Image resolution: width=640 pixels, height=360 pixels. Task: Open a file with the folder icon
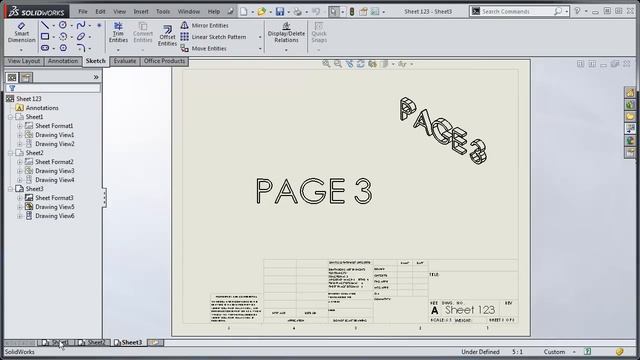pyautogui.click(x=262, y=11)
